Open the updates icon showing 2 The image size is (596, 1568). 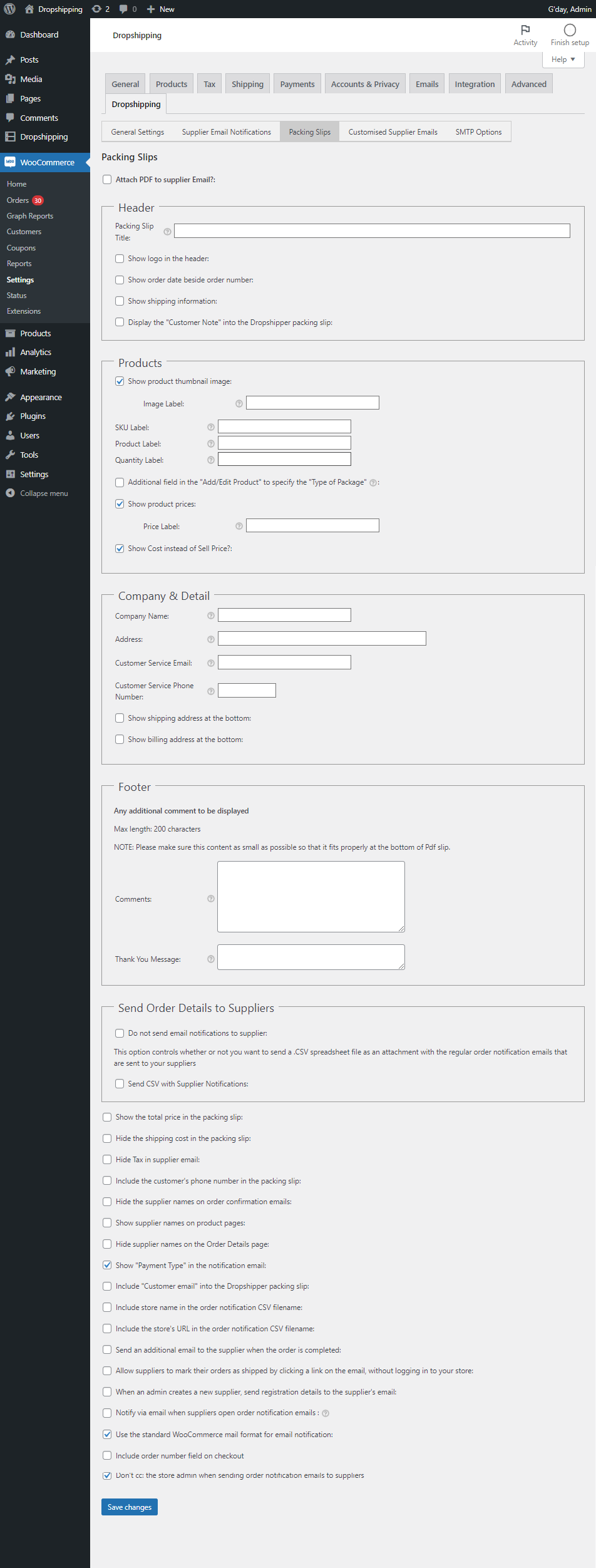click(96, 9)
